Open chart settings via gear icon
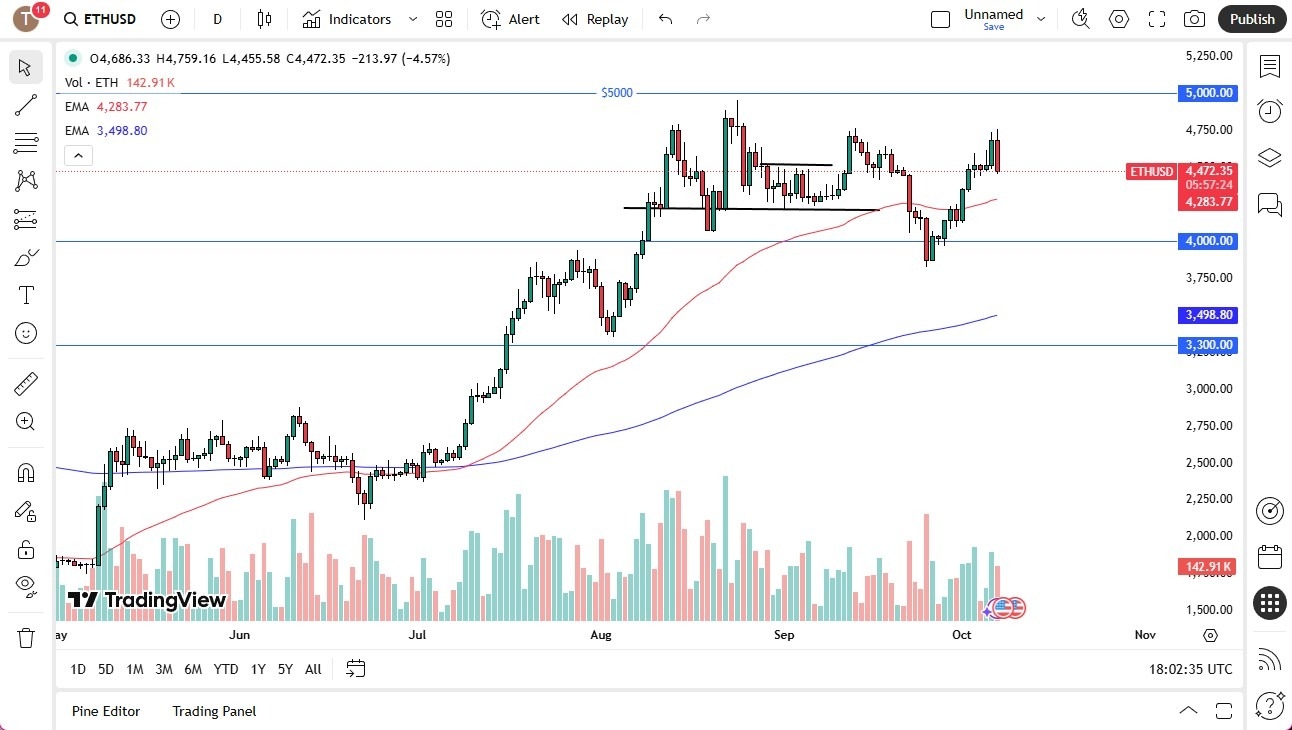1292x730 pixels. click(1118, 19)
